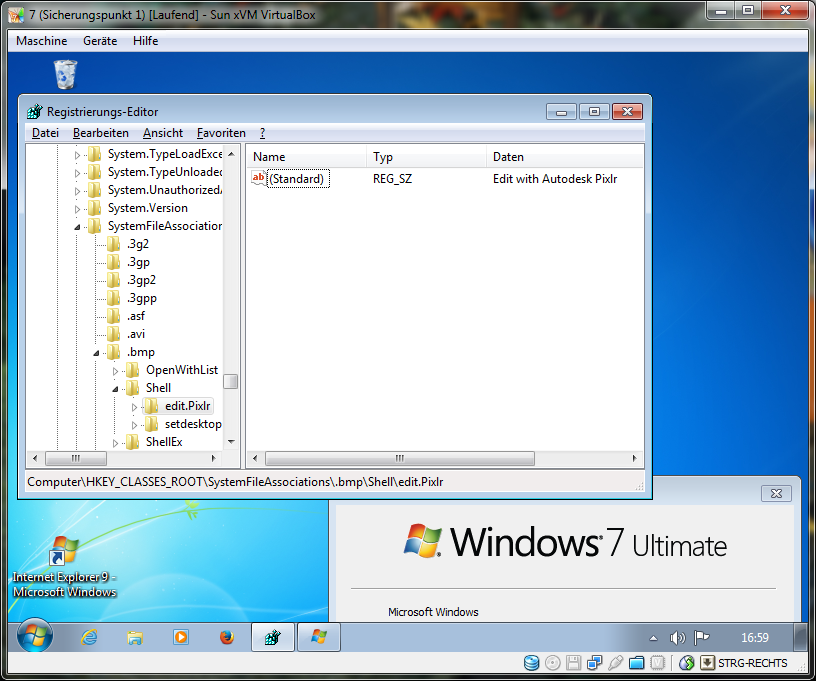Switch to the Windows version taskbar button

[x=318, y=637]
